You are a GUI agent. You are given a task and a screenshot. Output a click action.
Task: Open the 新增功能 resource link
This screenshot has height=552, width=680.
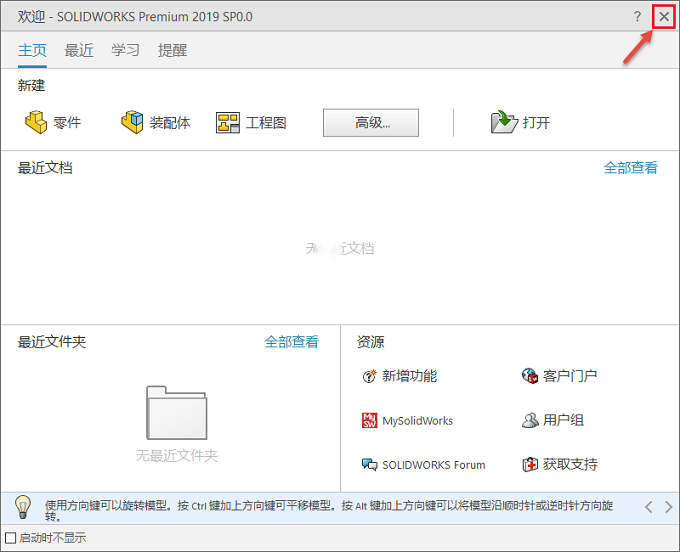point(409,376)
